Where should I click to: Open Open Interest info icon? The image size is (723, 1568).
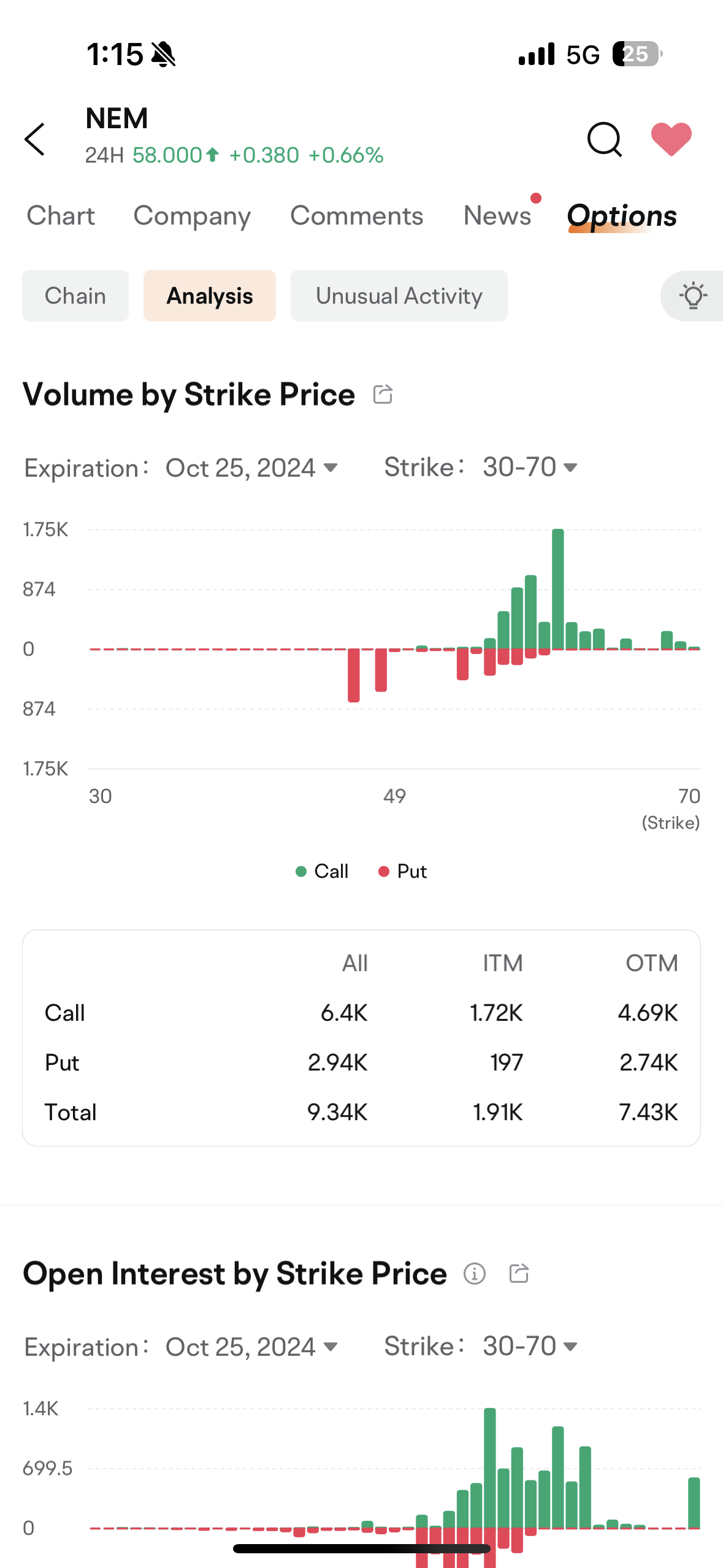coord(475,1274)
